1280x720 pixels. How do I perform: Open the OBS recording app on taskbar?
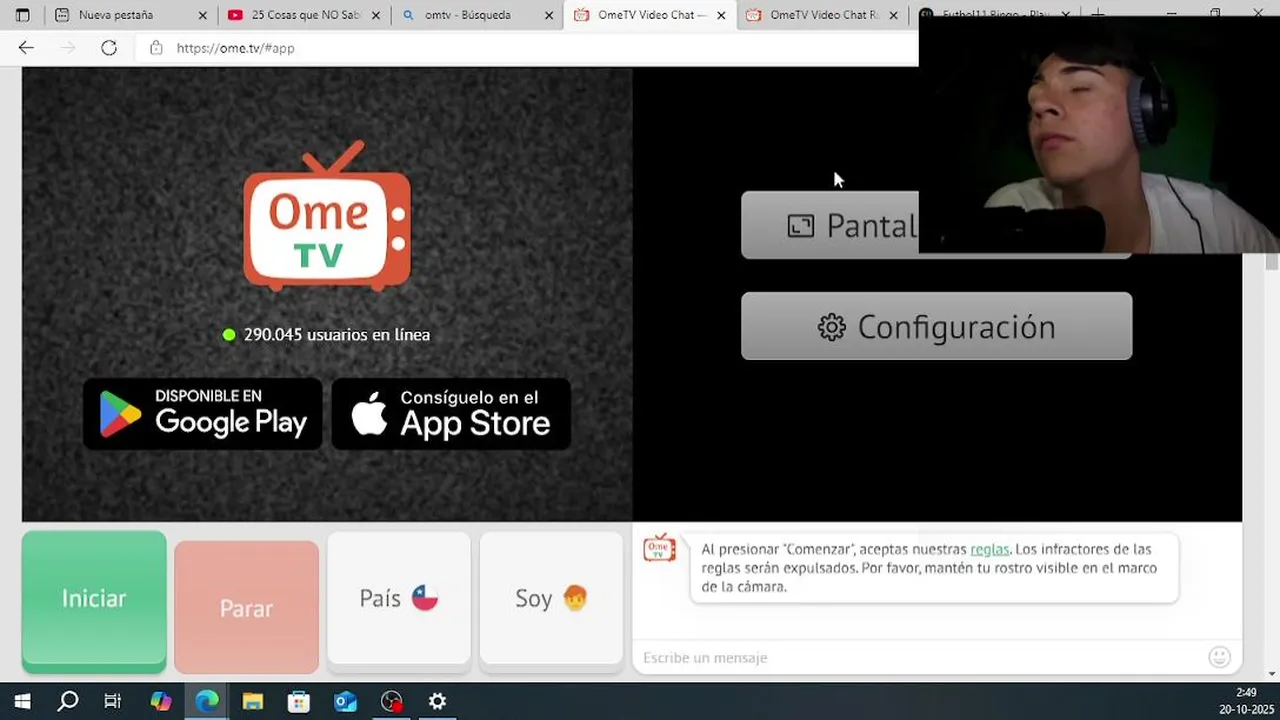391,701
